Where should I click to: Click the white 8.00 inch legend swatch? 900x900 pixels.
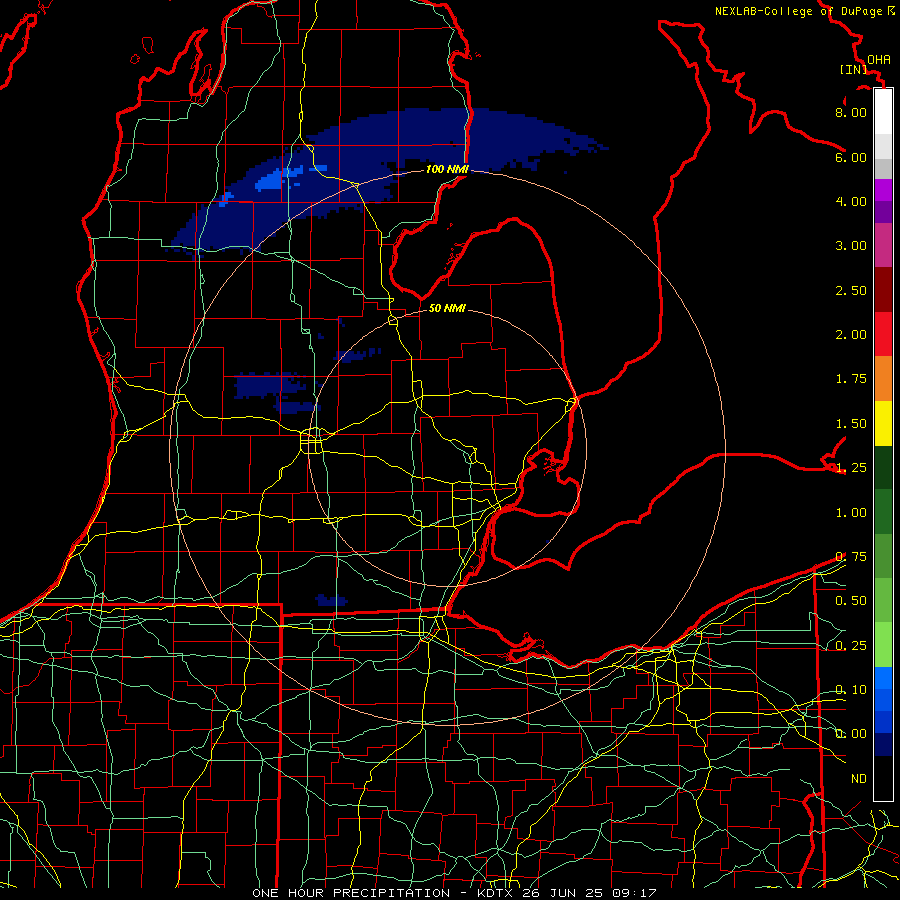[883, 112]
